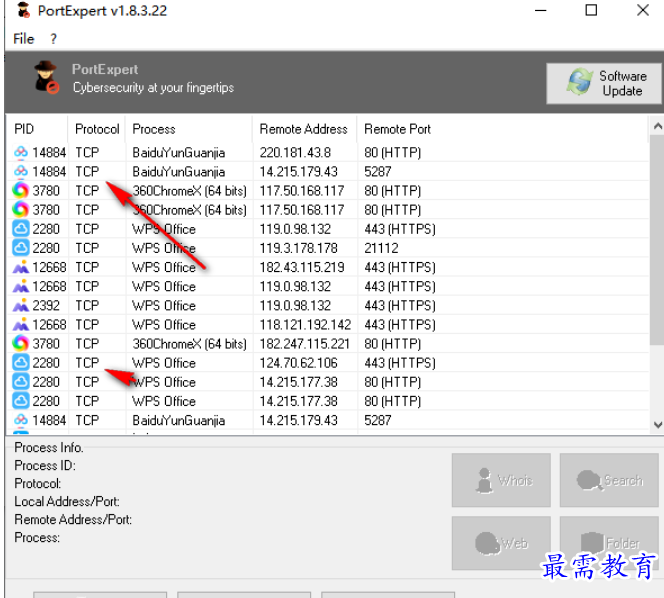Click the Software Update button
The image size is (664, 598).
pos(603,83)
